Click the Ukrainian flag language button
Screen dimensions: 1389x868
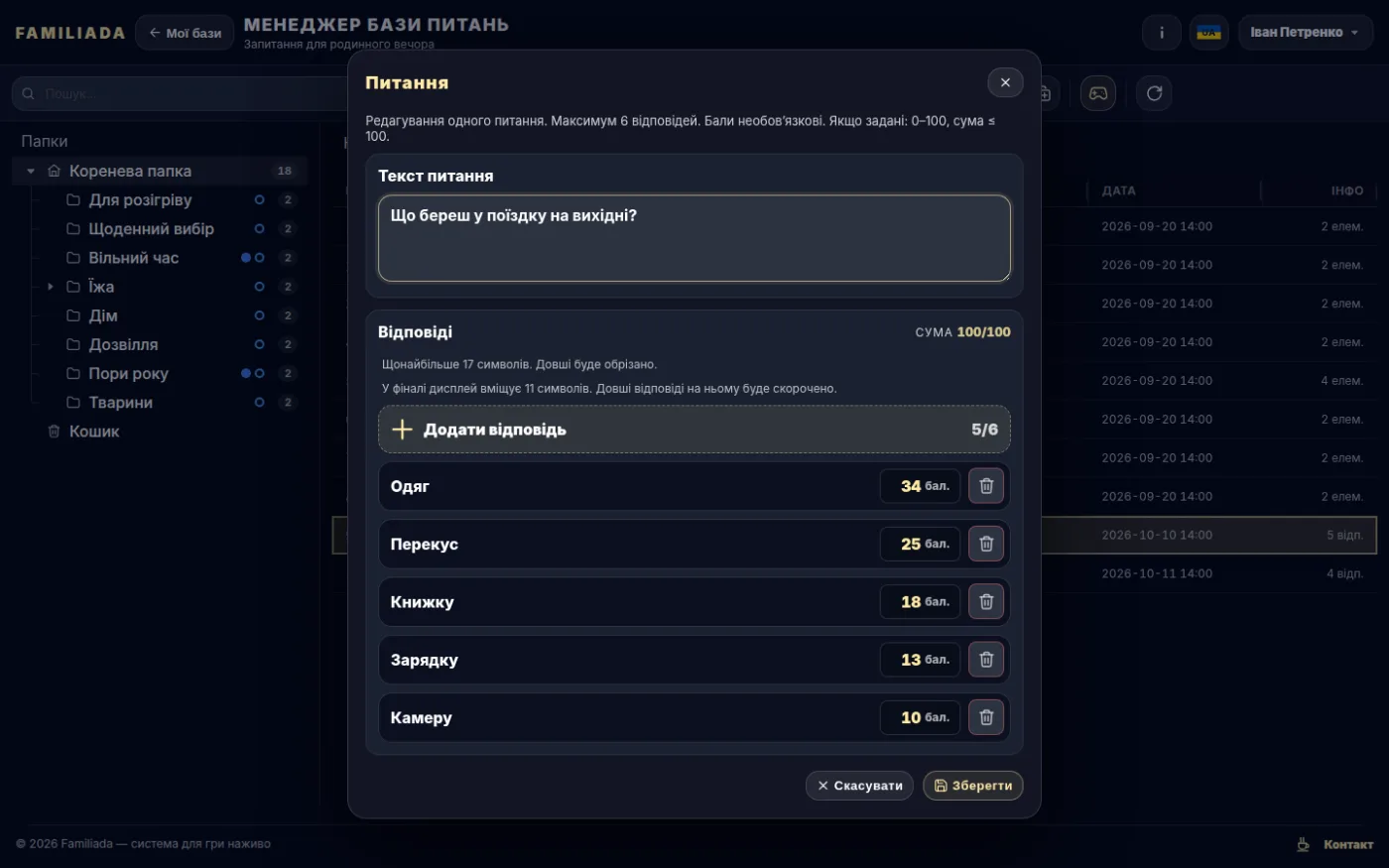[1208, 33]
